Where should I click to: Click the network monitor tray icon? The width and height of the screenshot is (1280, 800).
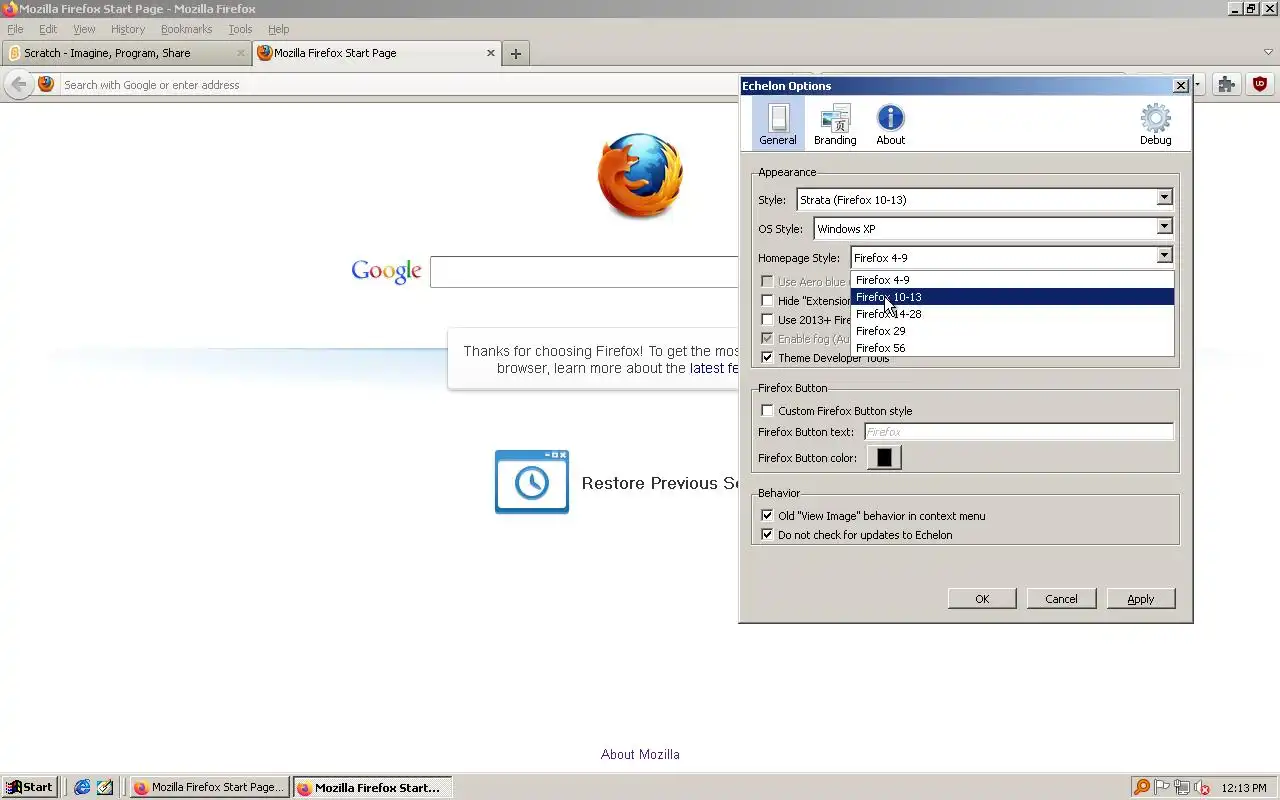(1182, 787)
